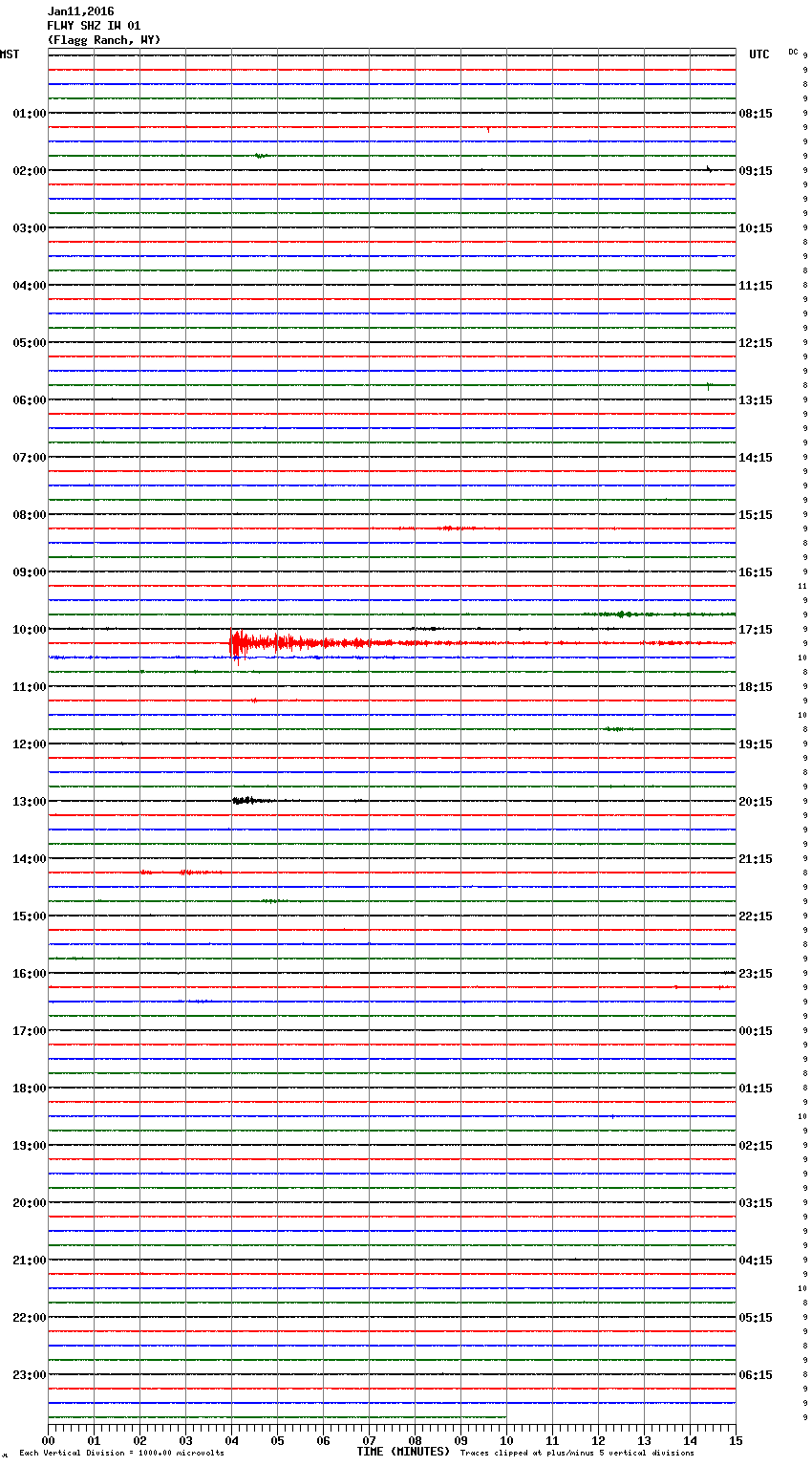
Task: Click the '14:00' MST time label
Action: tap(30, 859)
